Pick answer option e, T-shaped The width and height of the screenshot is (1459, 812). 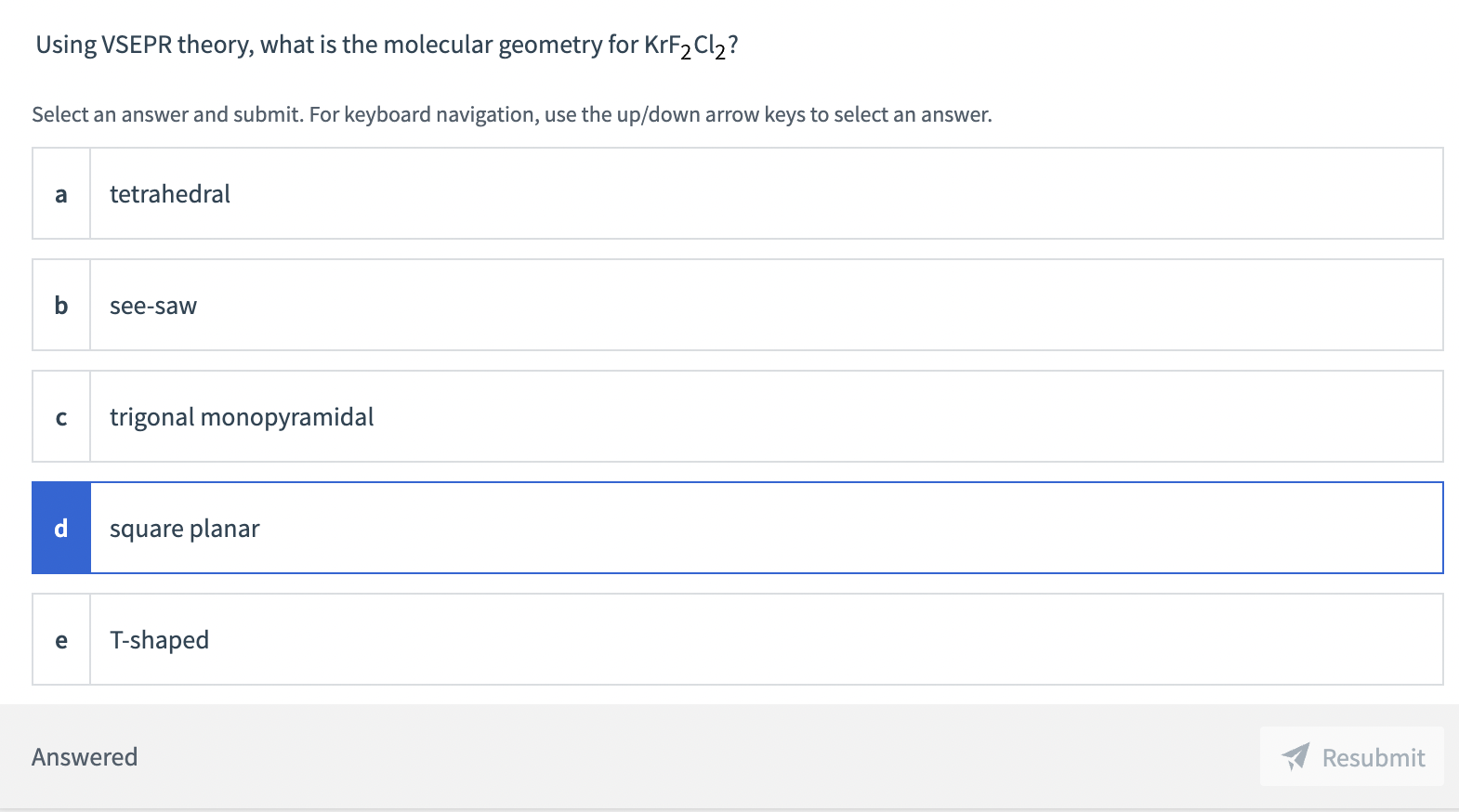[651, 639]
